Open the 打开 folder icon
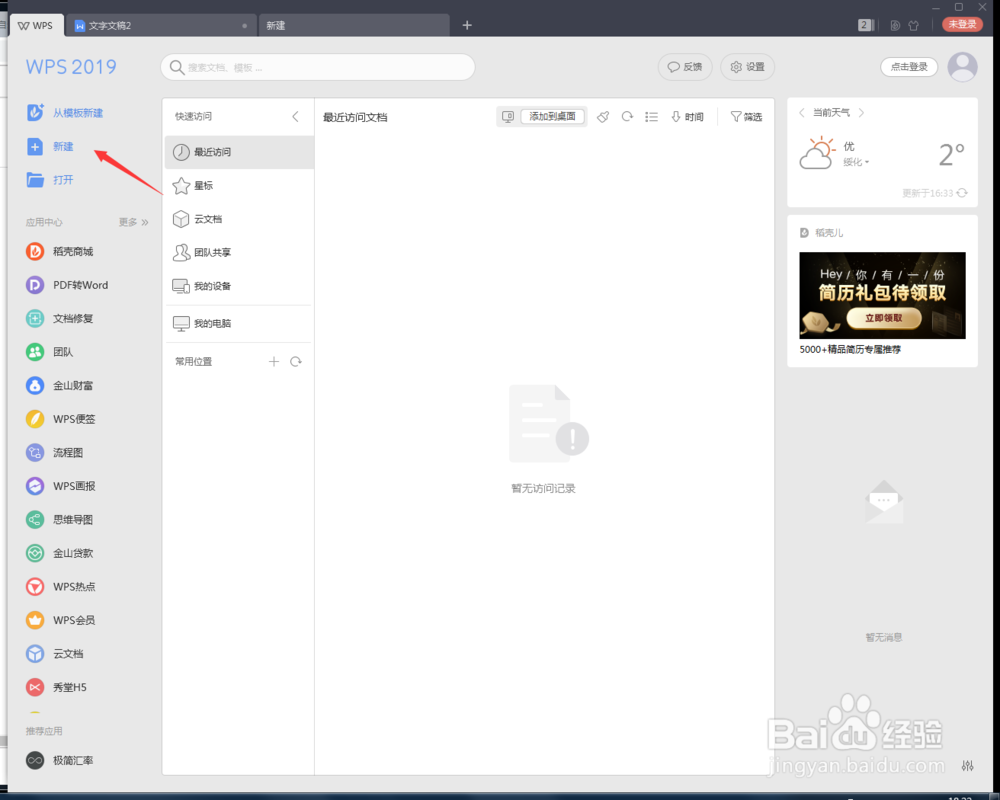 pos(35,180)
